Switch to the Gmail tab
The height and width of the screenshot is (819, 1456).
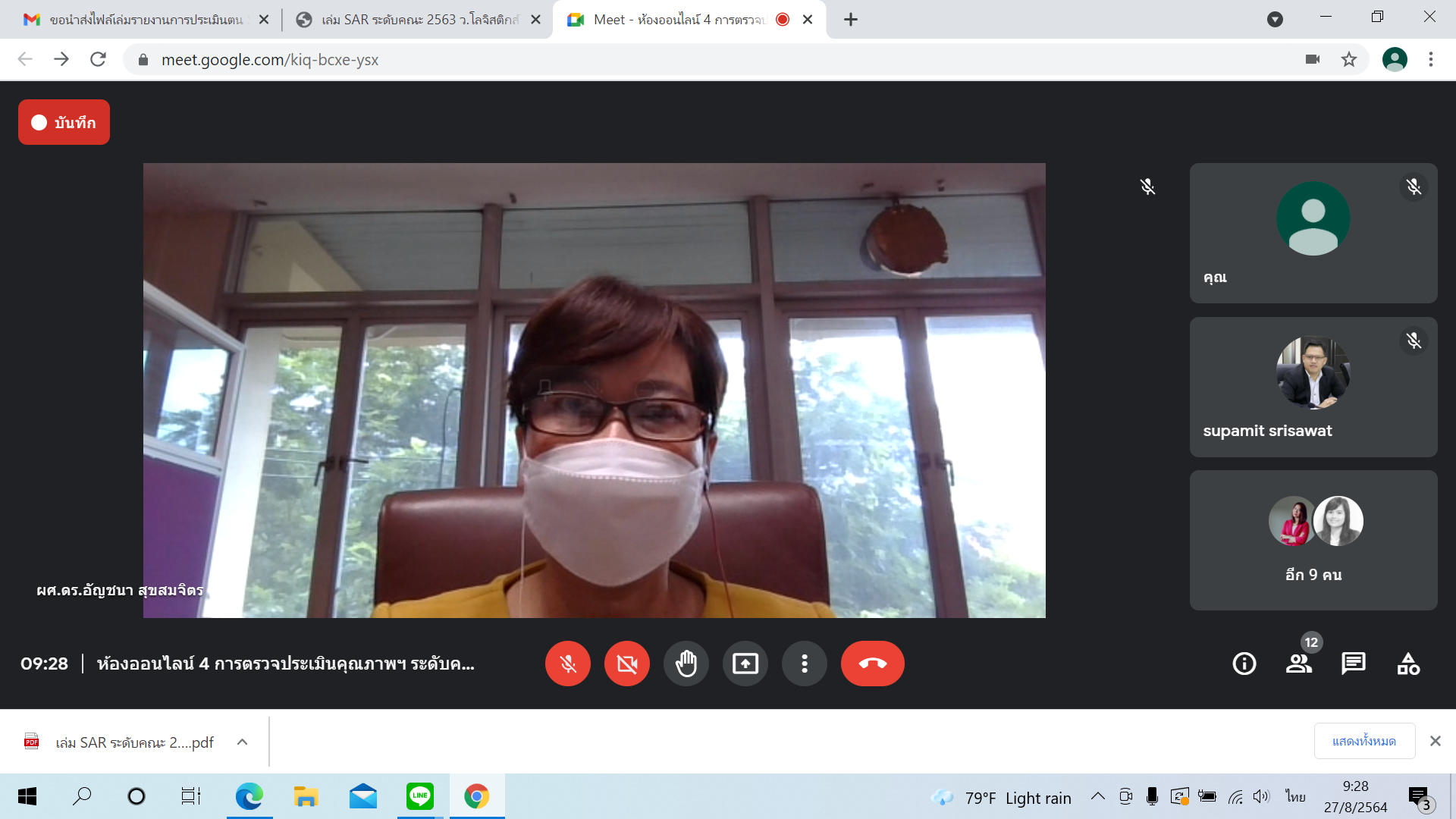tap(144, 20)
